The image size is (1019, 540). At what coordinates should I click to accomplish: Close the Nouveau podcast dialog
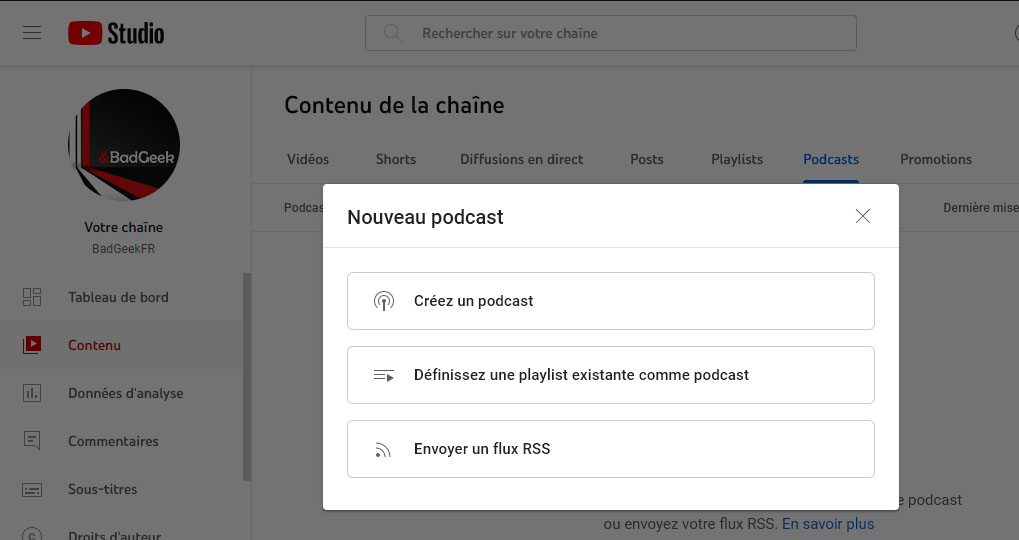863,216
